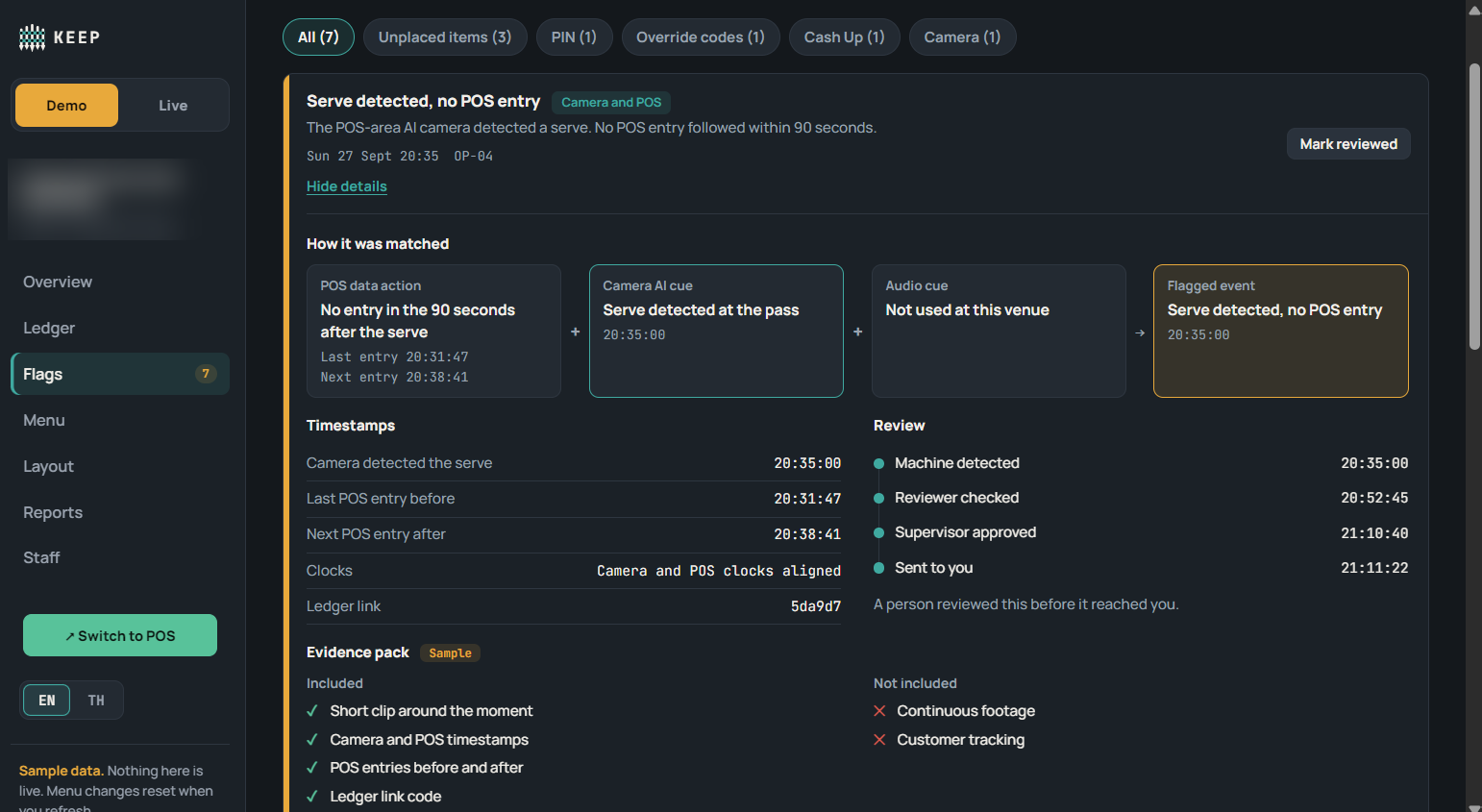Collapse the flag with Hide details

point(347,186)
